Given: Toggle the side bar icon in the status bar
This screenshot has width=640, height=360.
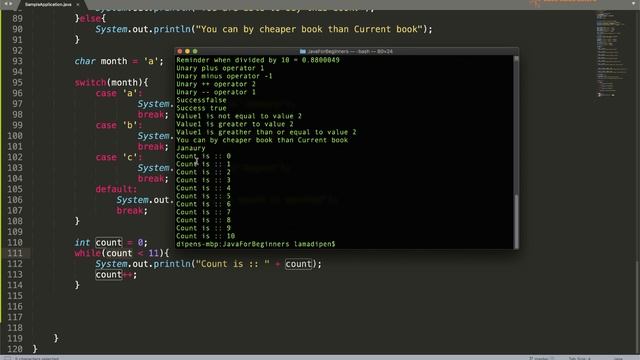Looking at the screenshot, I should 8,358.
